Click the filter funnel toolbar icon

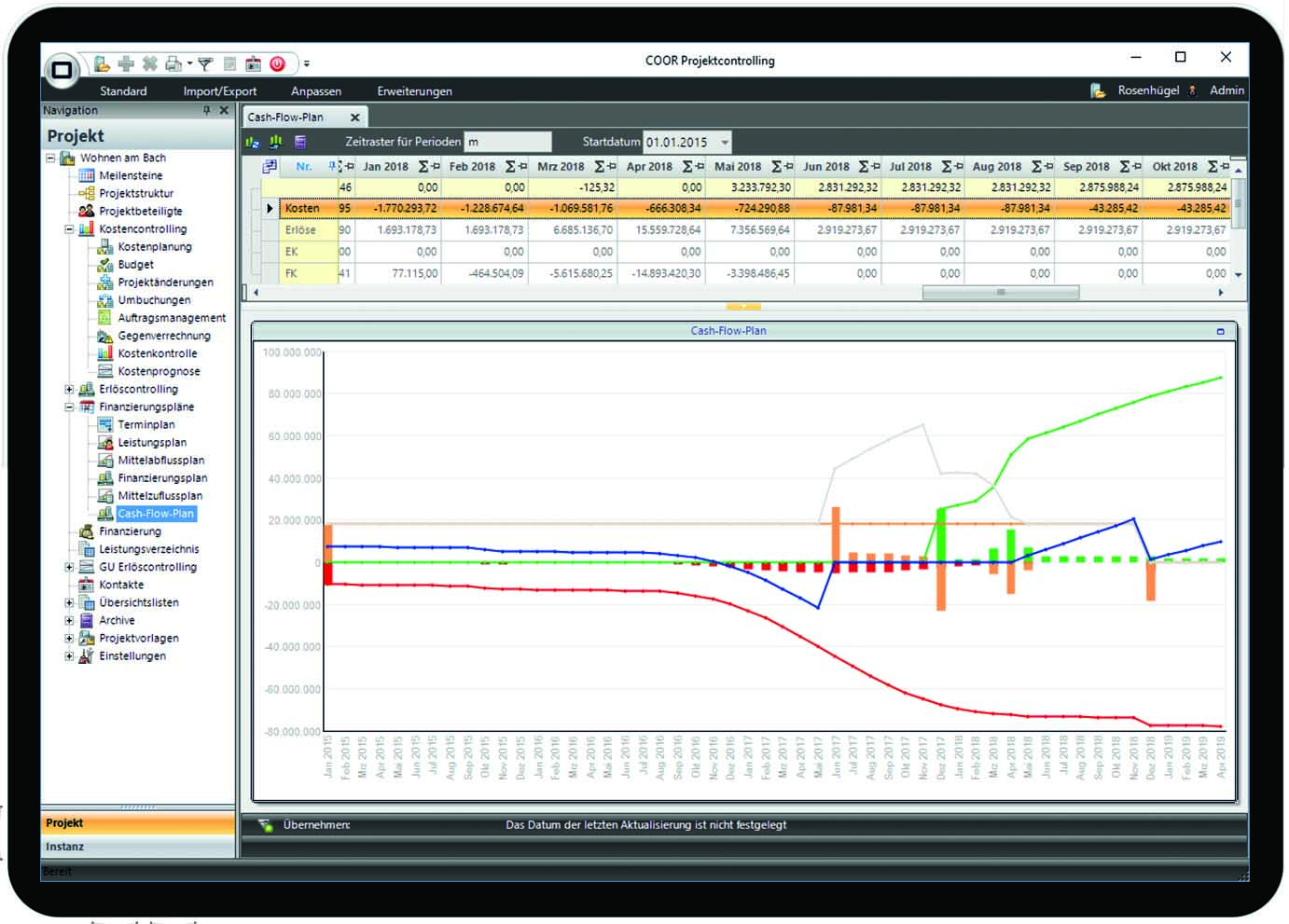coord(205,63)
